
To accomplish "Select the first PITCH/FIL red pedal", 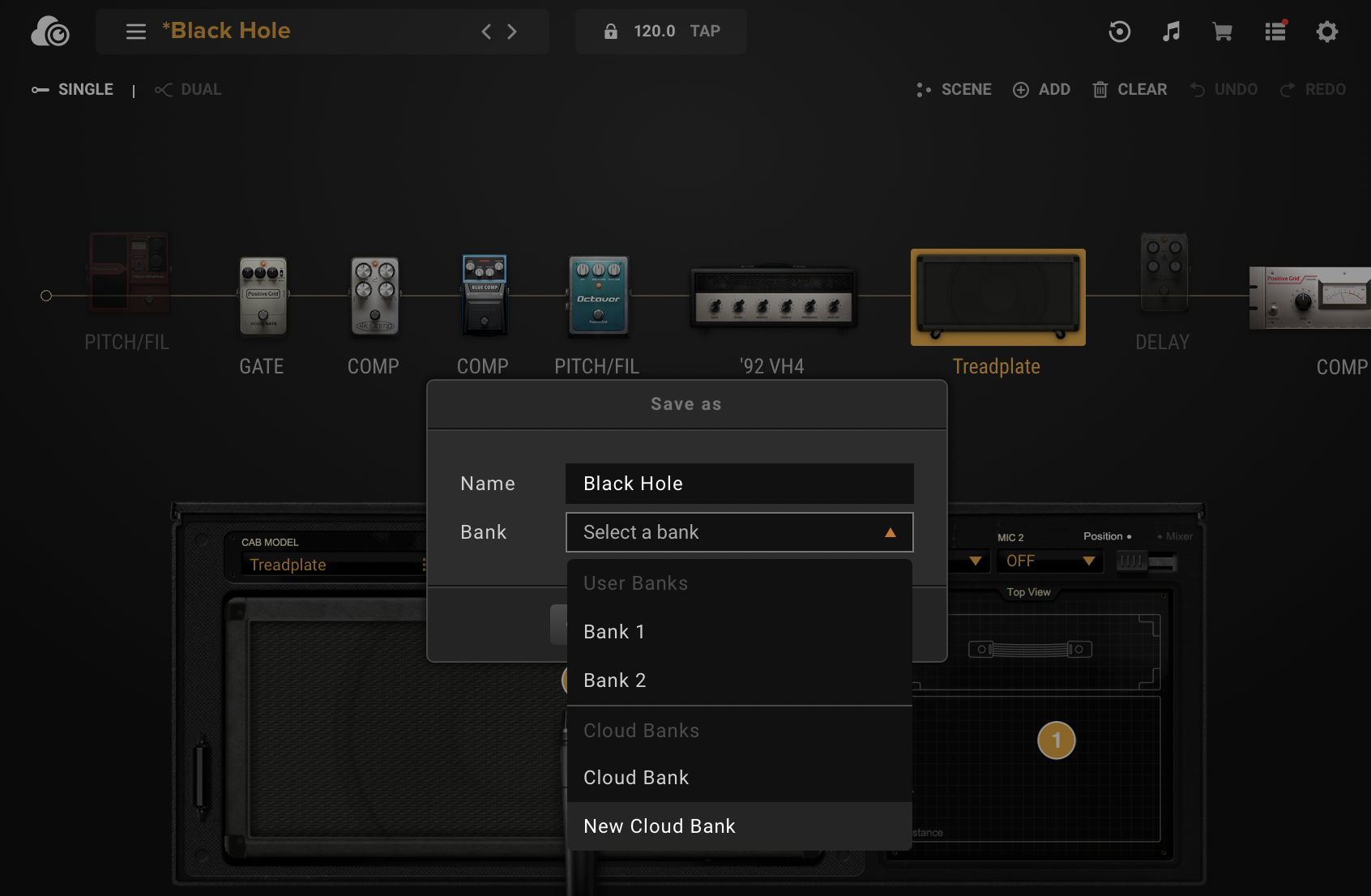I will point(128,272).
